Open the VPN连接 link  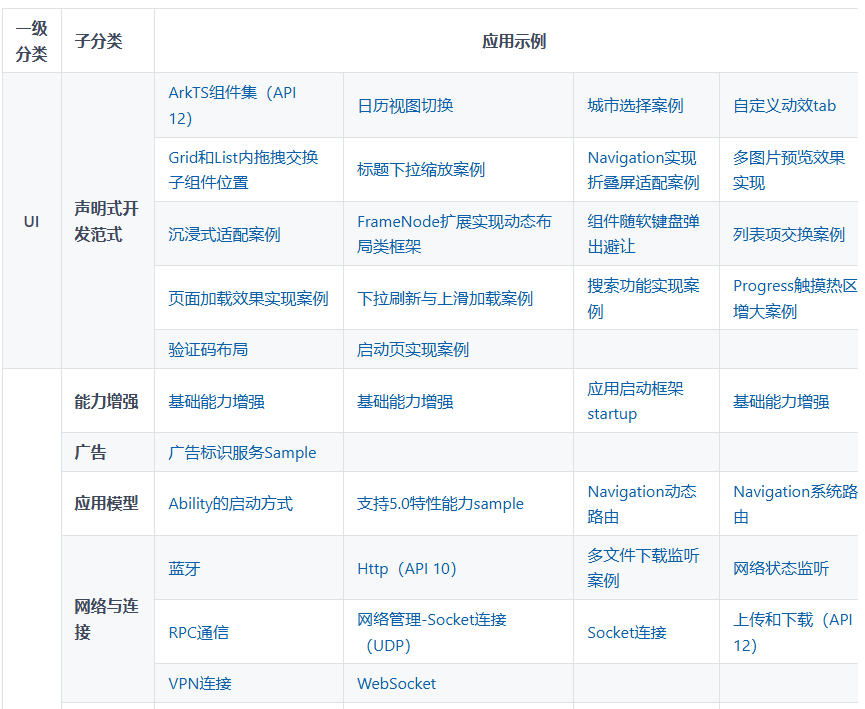[200, 684]
